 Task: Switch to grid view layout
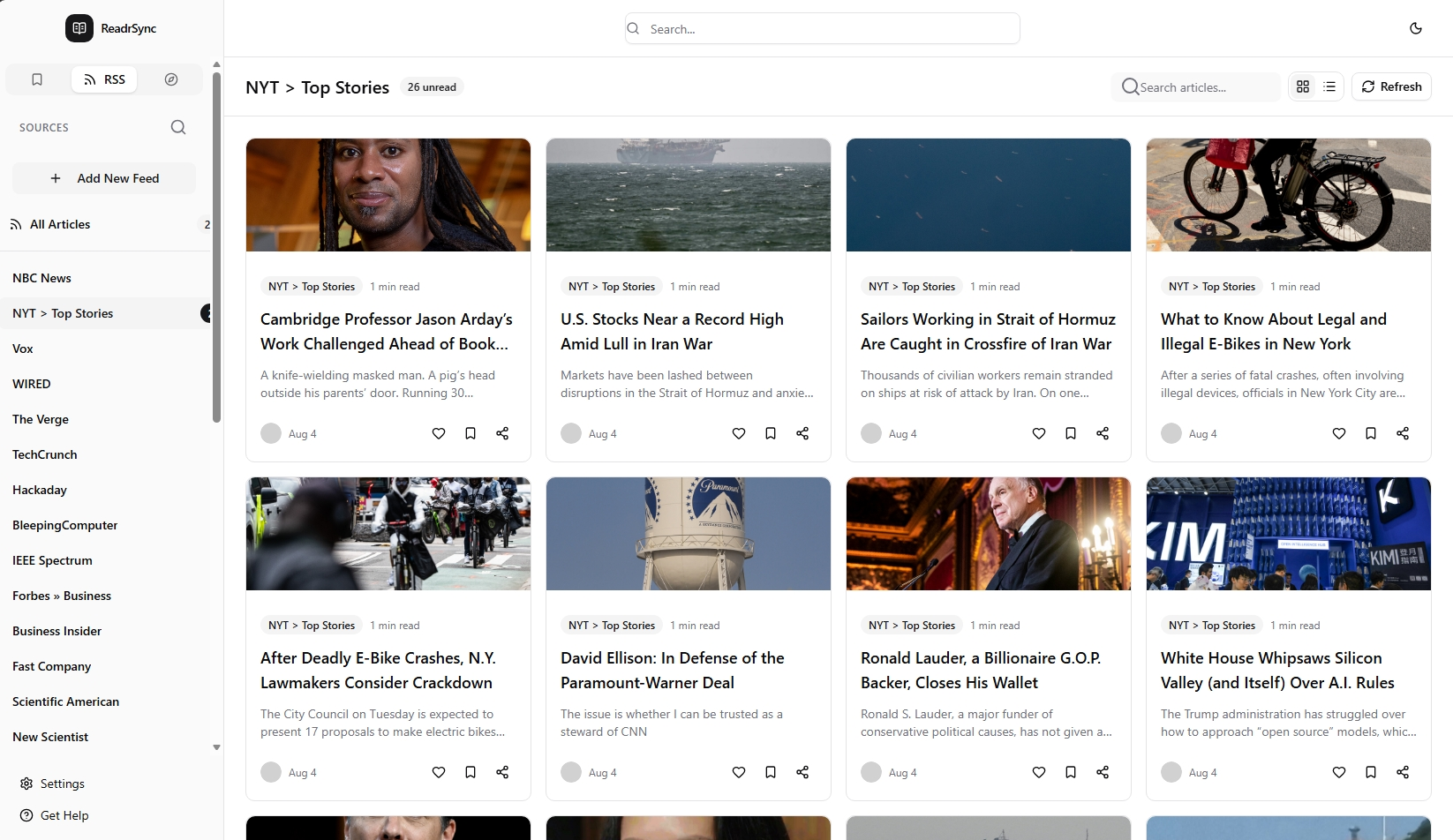click(x=1303, y=86)
